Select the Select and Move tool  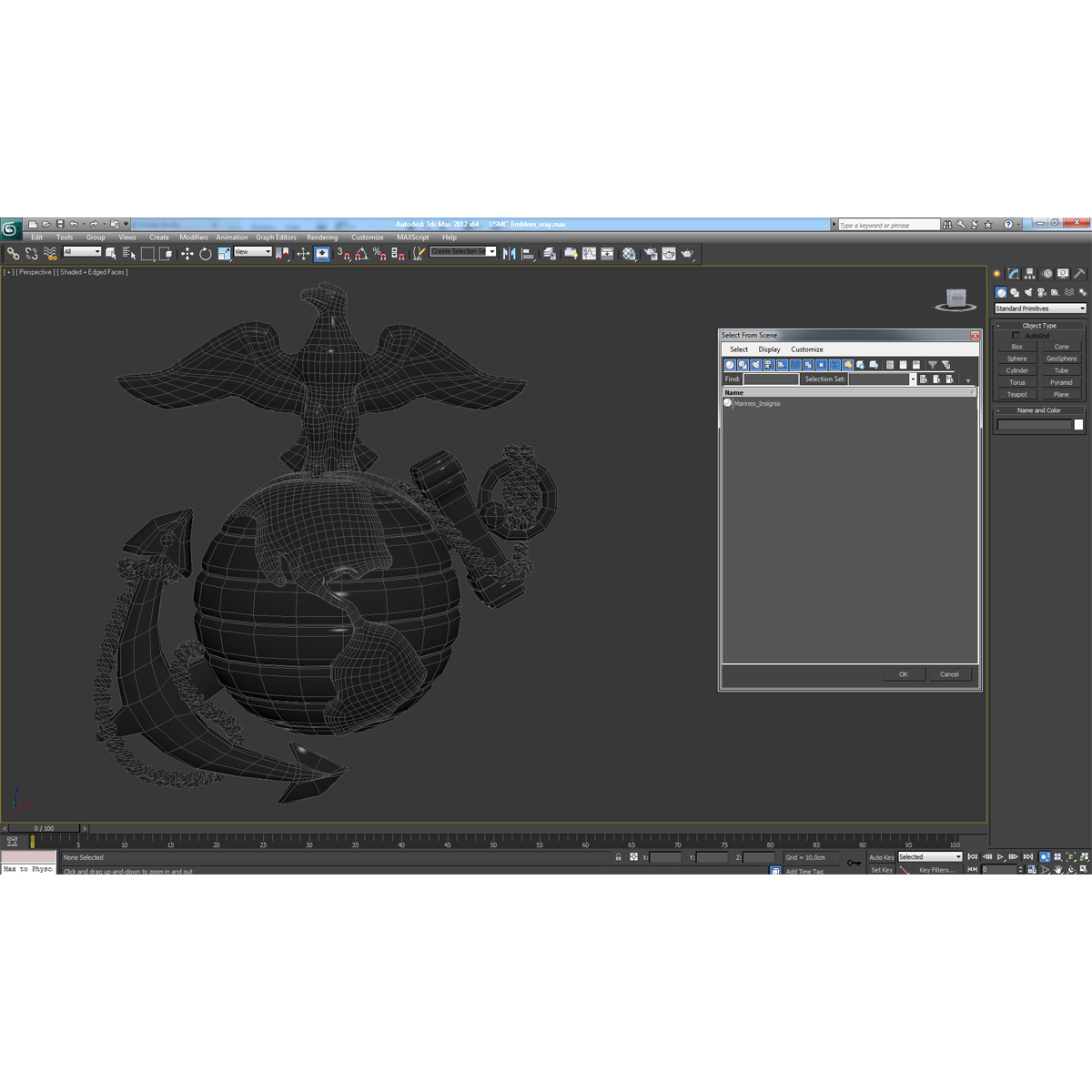tap(189, 253)
